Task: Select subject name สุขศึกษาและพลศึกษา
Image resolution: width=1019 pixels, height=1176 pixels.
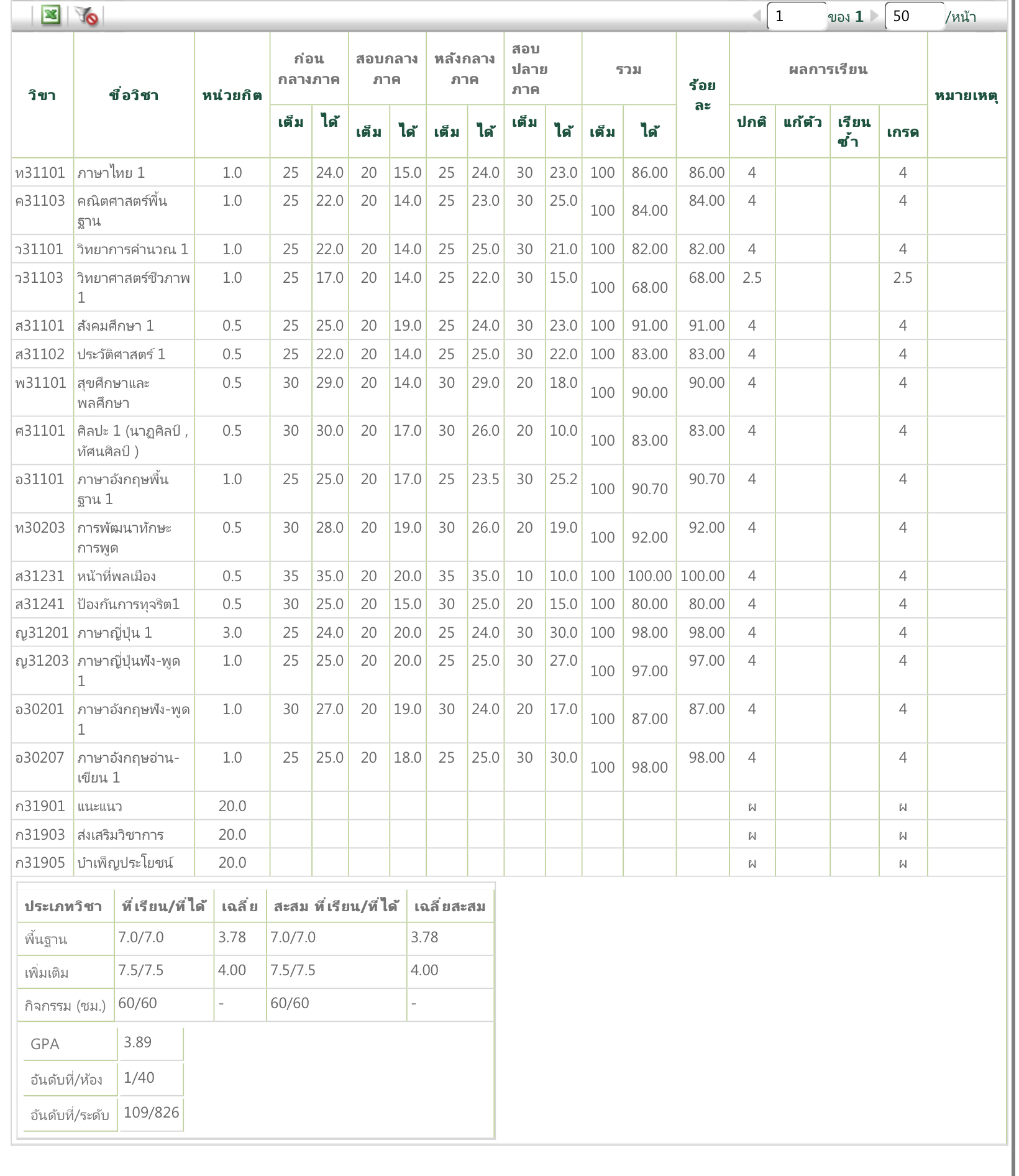Action: pos(113,393)
